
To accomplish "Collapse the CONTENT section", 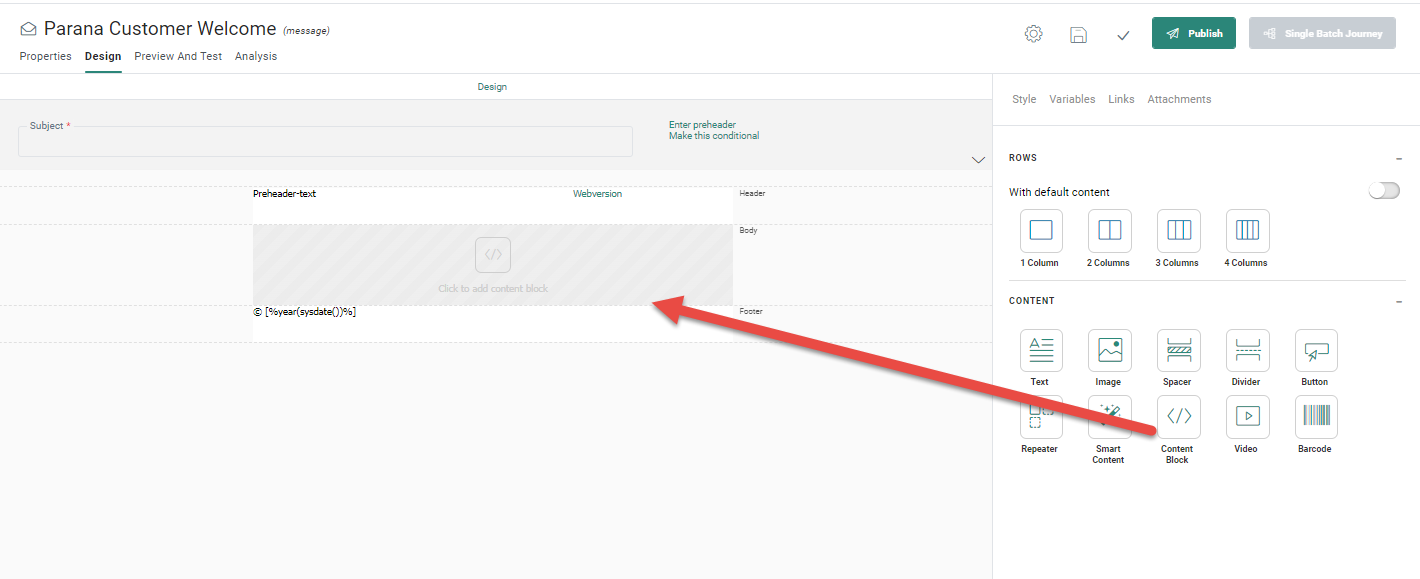I will pyautogui.click(x=1398, y=301).
